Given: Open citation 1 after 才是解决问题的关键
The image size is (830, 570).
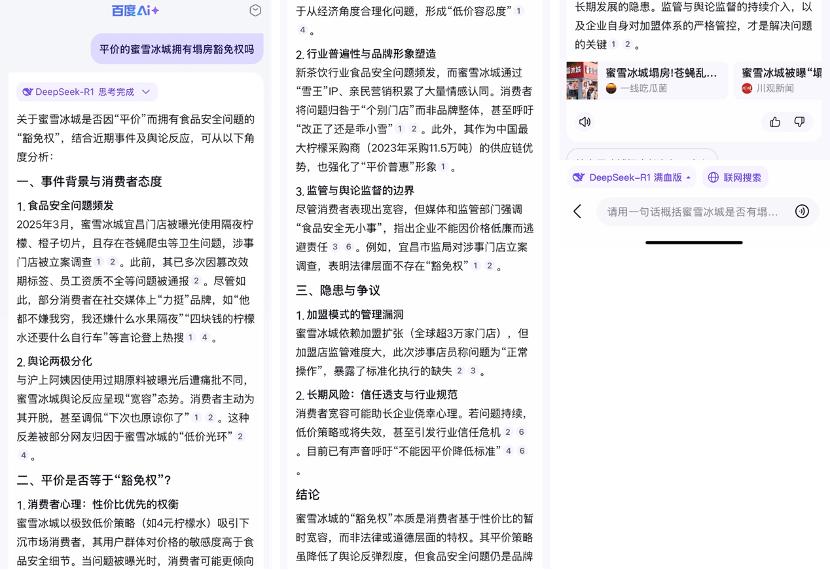Looking at the screenshot, I should click(x=614, y=44).
